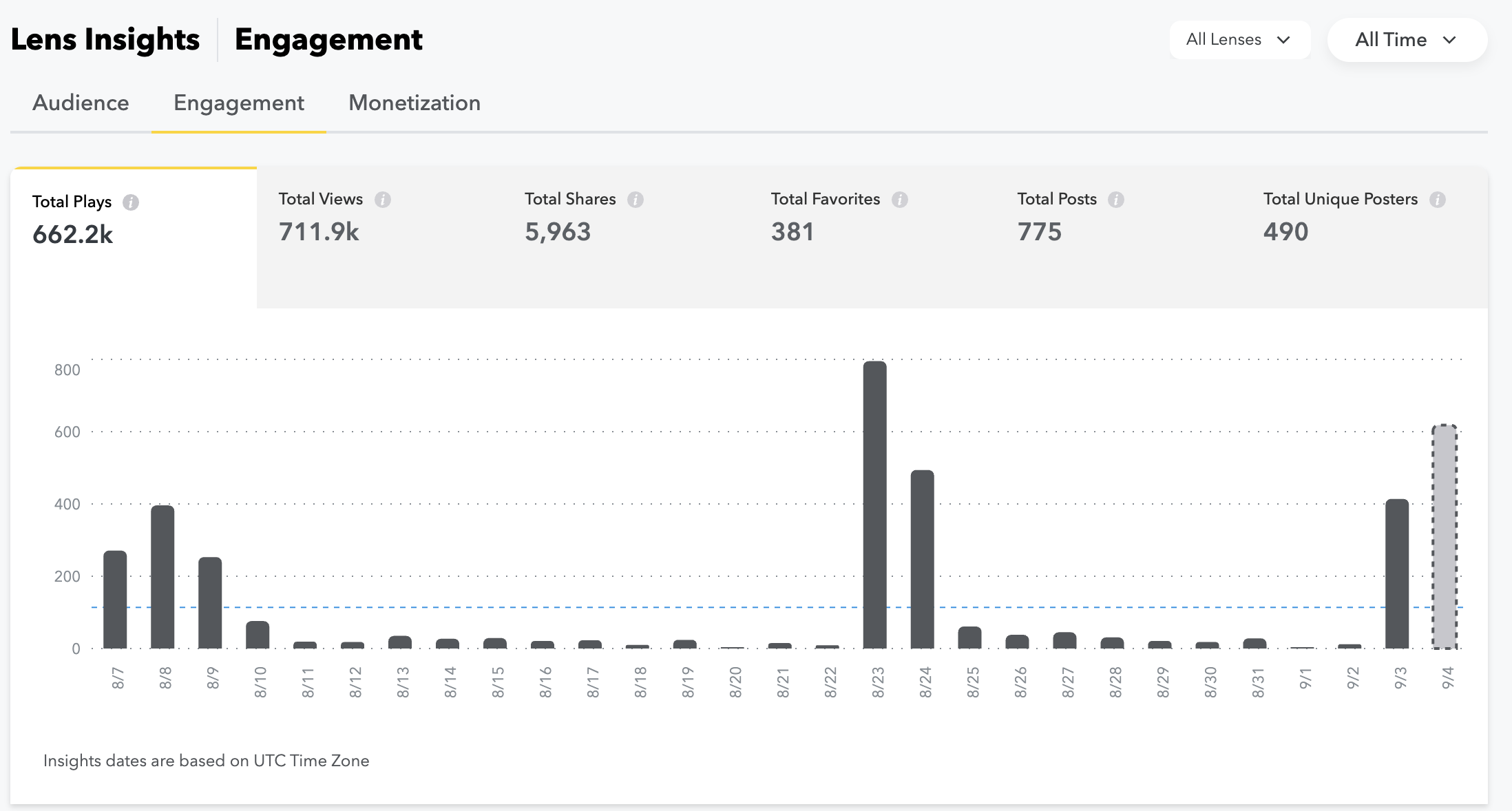Viewport: 1512px width, 811px height.
Task: Click the 381 Total Favorites value
Action: (792, 232)
